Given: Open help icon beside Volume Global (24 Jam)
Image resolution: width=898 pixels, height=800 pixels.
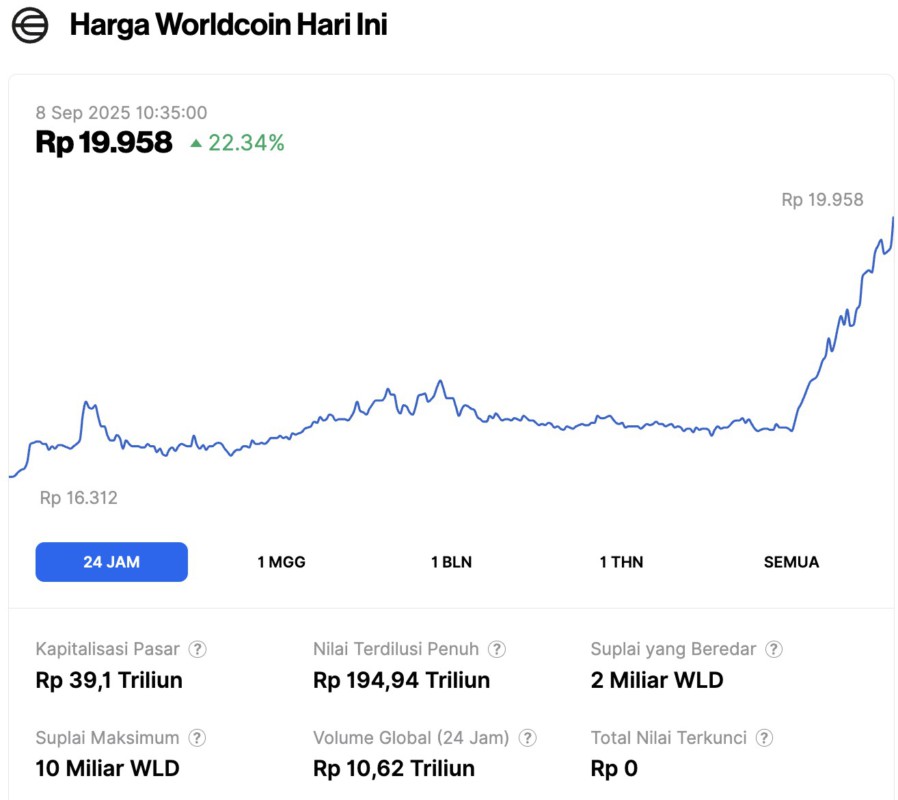Looking at the screenshot, I should click(x=527, y=738).
